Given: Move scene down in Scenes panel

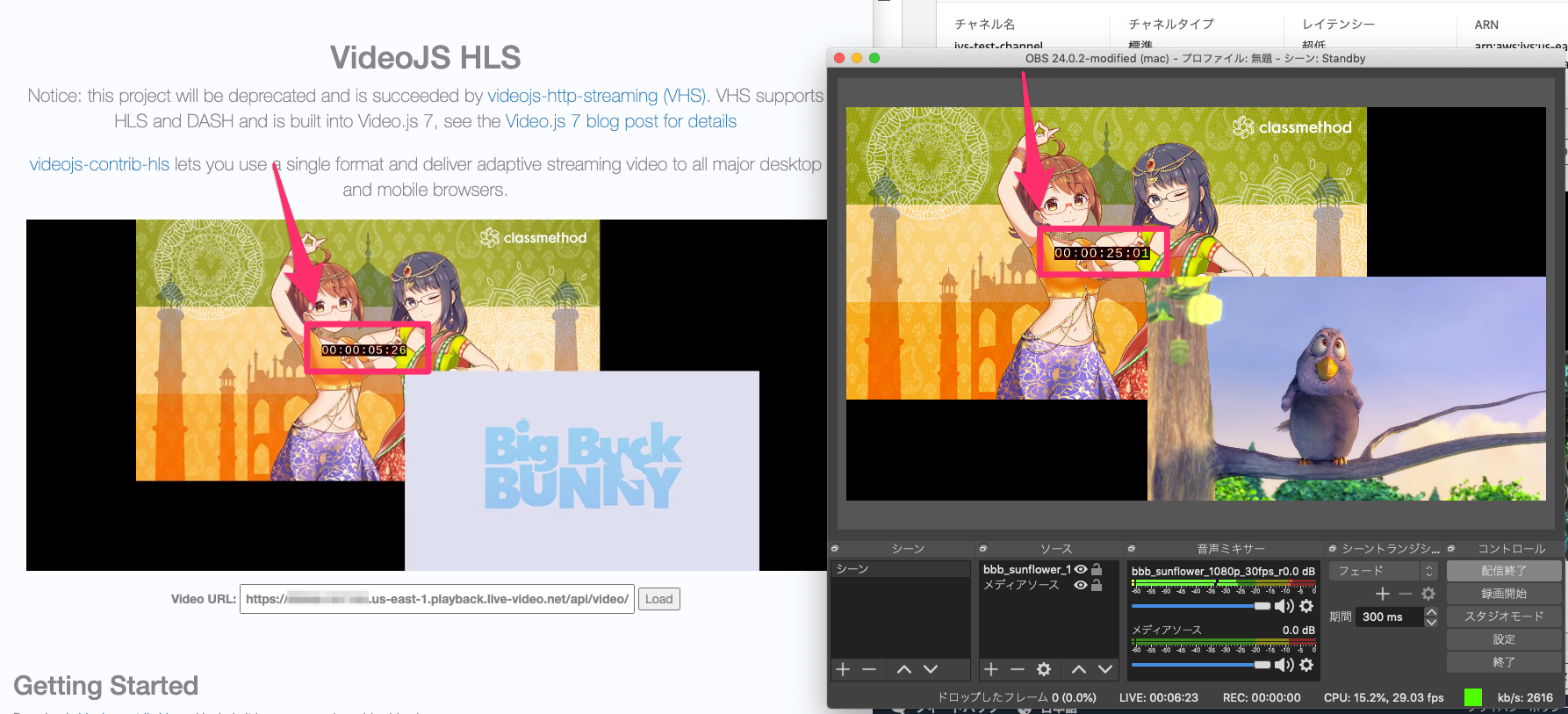Looking at the screenshot, I should pyautogui.click(x=931, y=669).
